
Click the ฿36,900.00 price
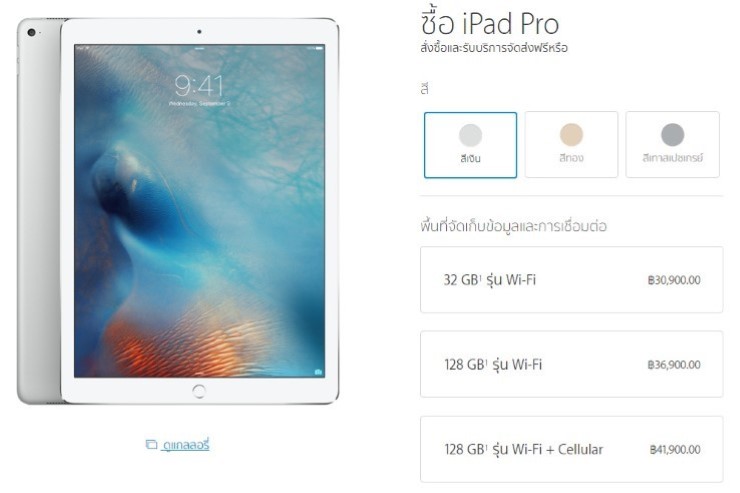point(673,365)
